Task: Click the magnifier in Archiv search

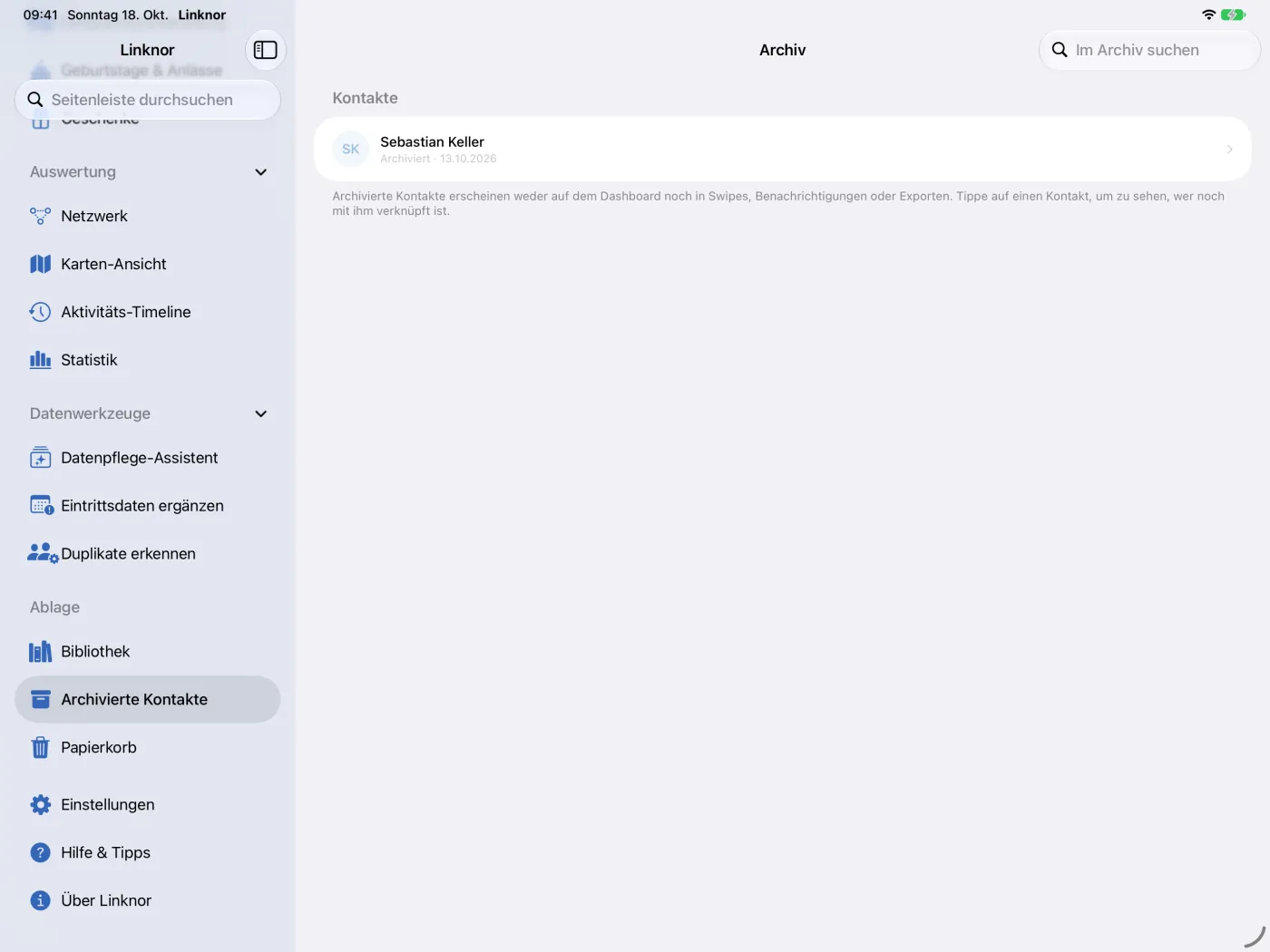Action: point(1060,50)
